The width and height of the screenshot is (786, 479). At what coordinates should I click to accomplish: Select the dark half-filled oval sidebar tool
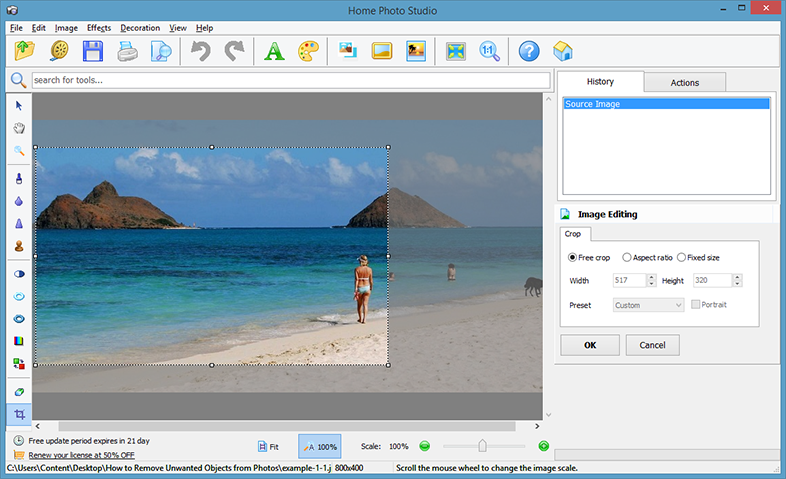19,274
